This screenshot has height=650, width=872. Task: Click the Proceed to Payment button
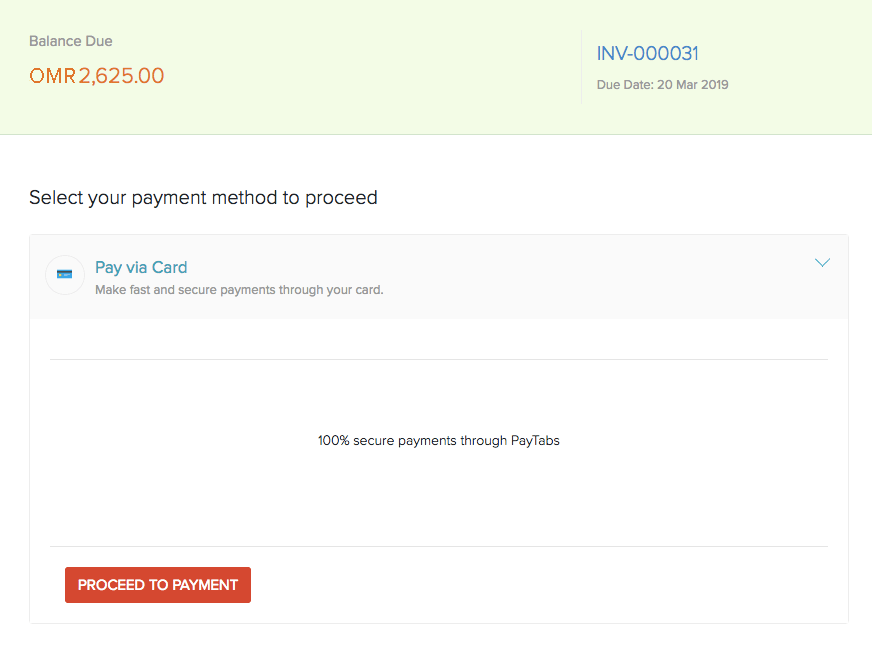[x=158, y=585]
